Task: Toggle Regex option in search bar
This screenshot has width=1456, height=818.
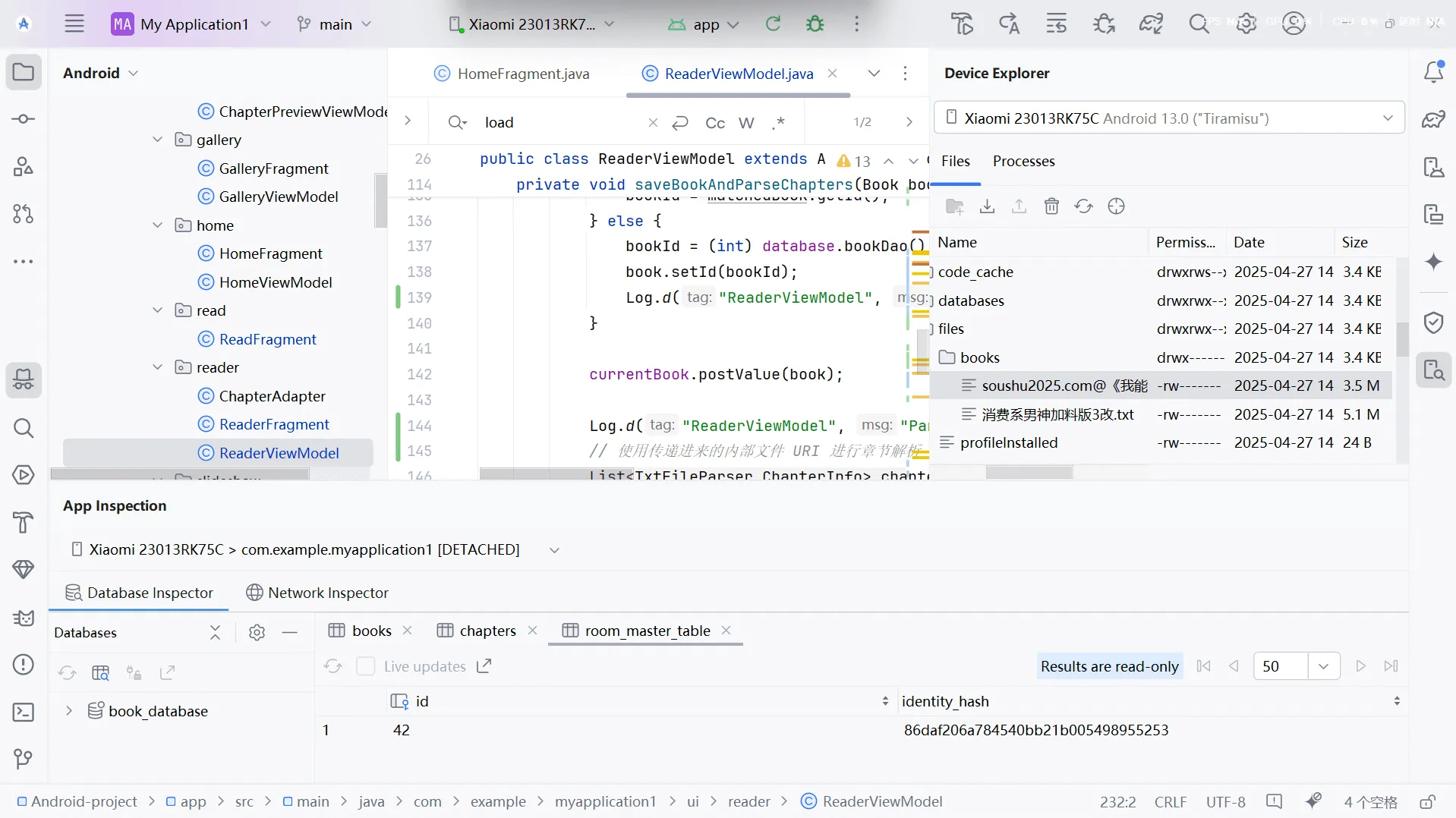Action: click(778, 123)
